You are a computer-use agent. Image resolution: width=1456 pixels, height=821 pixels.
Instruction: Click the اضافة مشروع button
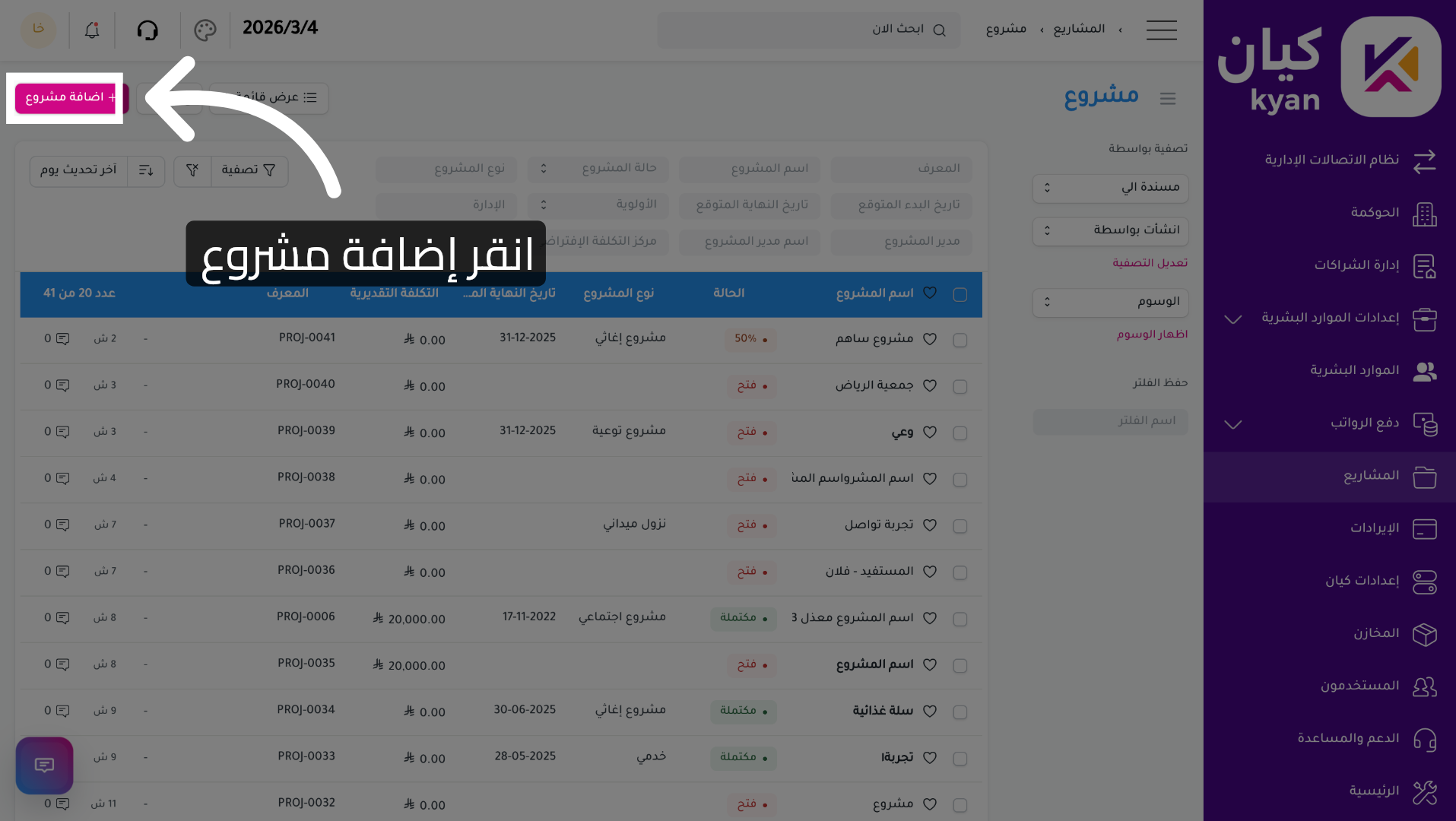click(x=67, y=98)
